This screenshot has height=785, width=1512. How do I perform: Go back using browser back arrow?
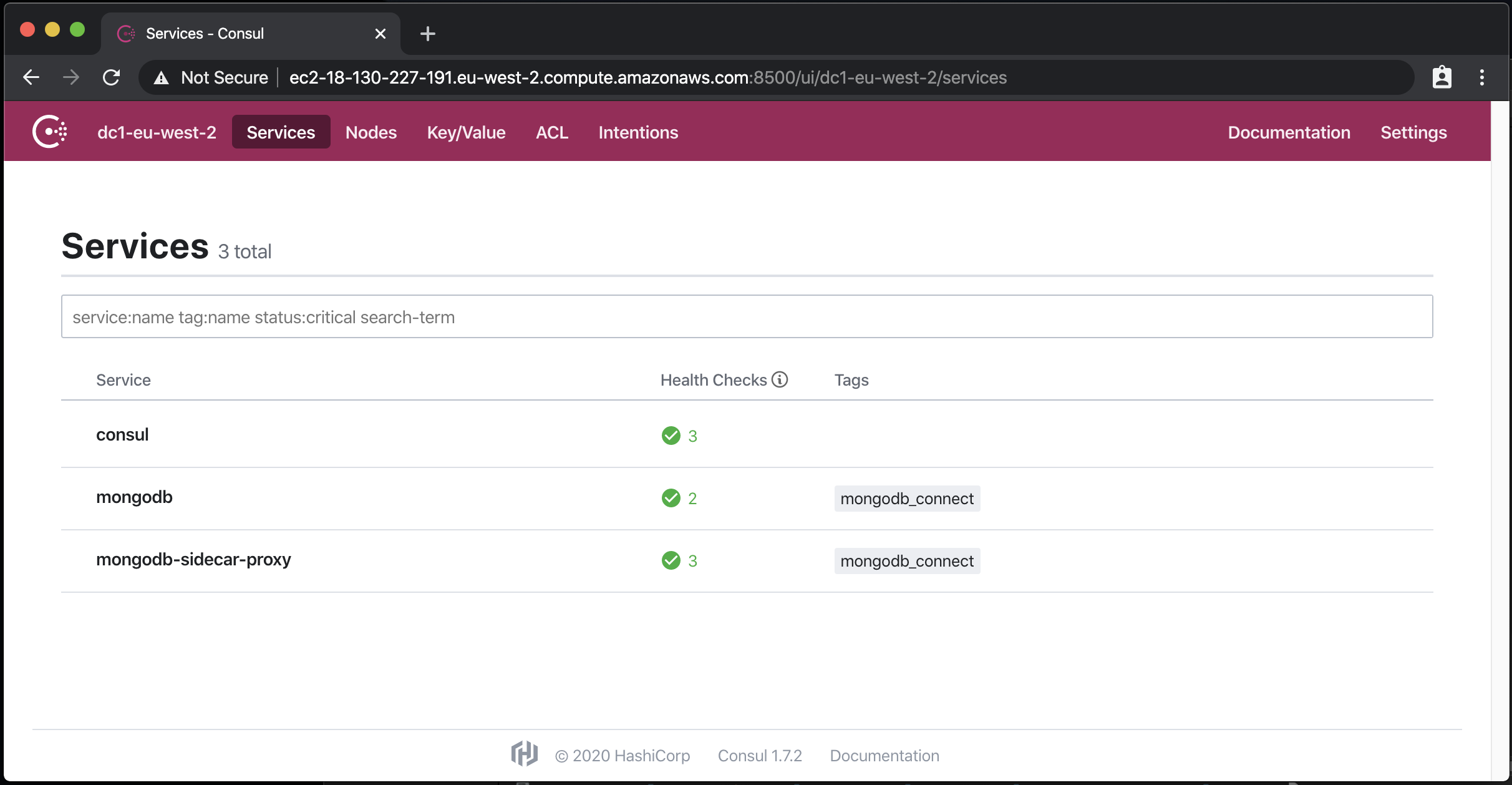pos(31,77)
